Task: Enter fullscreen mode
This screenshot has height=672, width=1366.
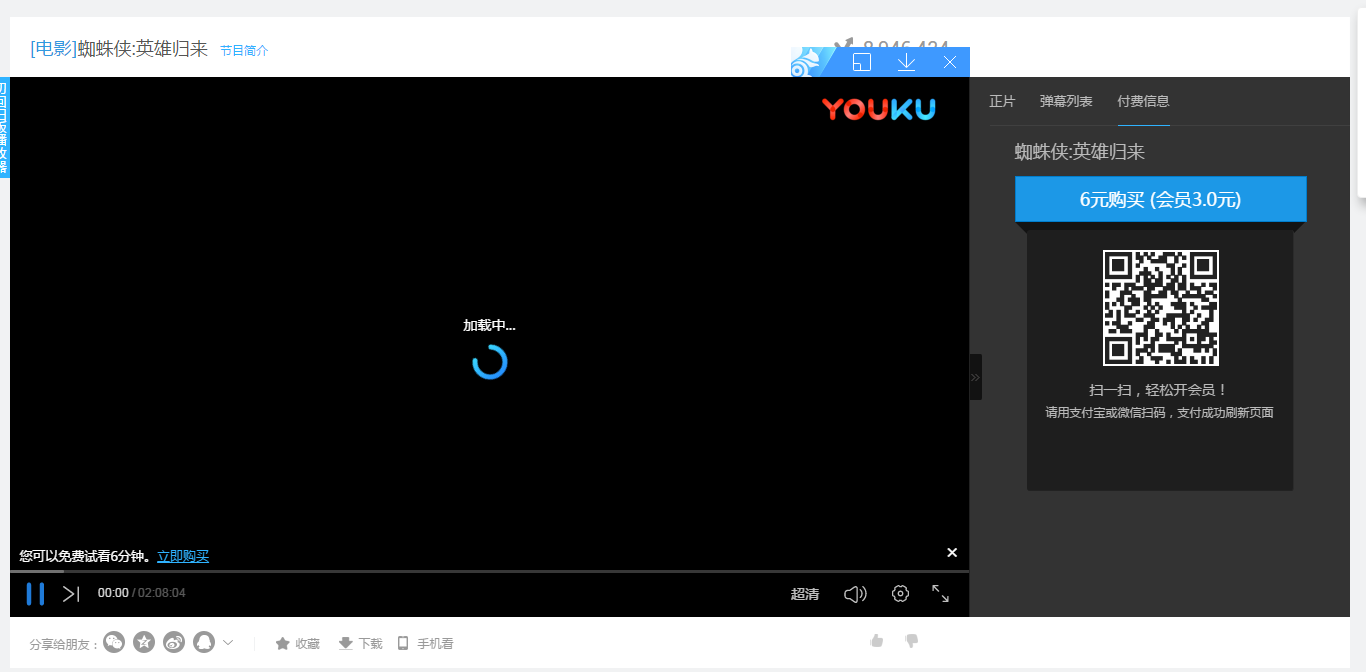Action: 941,594
